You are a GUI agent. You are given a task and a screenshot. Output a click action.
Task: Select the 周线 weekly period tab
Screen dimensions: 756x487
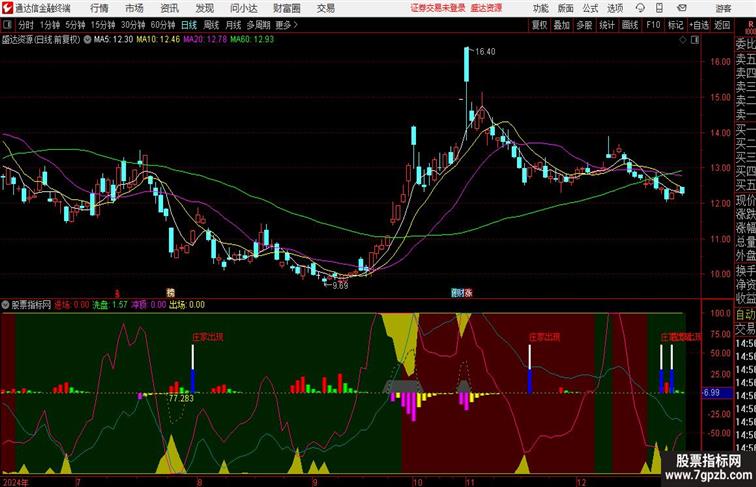point(211,25)
